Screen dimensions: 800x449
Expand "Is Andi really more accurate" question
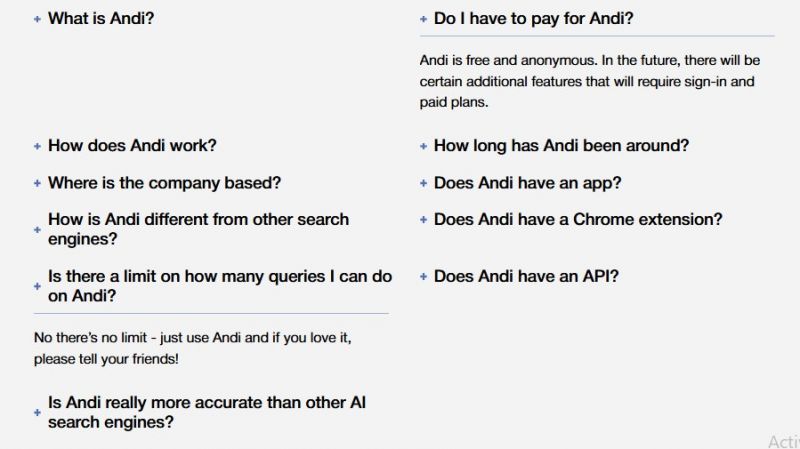(207, 412)
